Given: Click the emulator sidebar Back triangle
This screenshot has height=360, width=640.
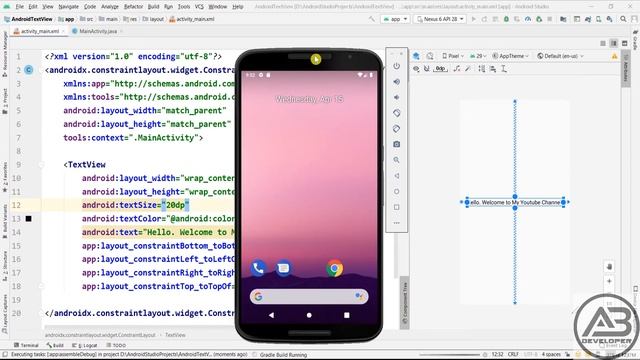Looking at the screenshot, I should click(x=396, y=176).
